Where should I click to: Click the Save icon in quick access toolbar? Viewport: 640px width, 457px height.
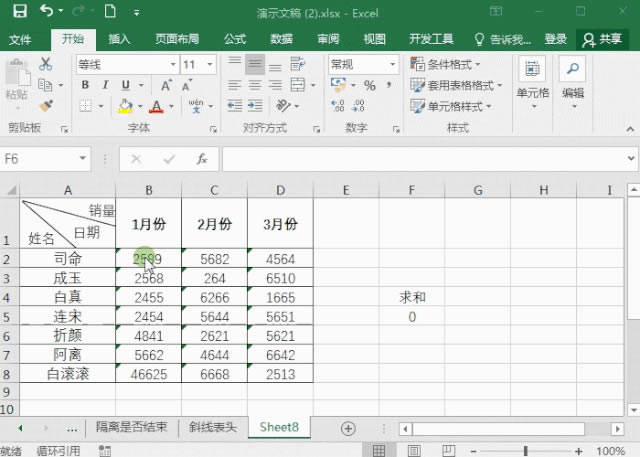[19, 12]
